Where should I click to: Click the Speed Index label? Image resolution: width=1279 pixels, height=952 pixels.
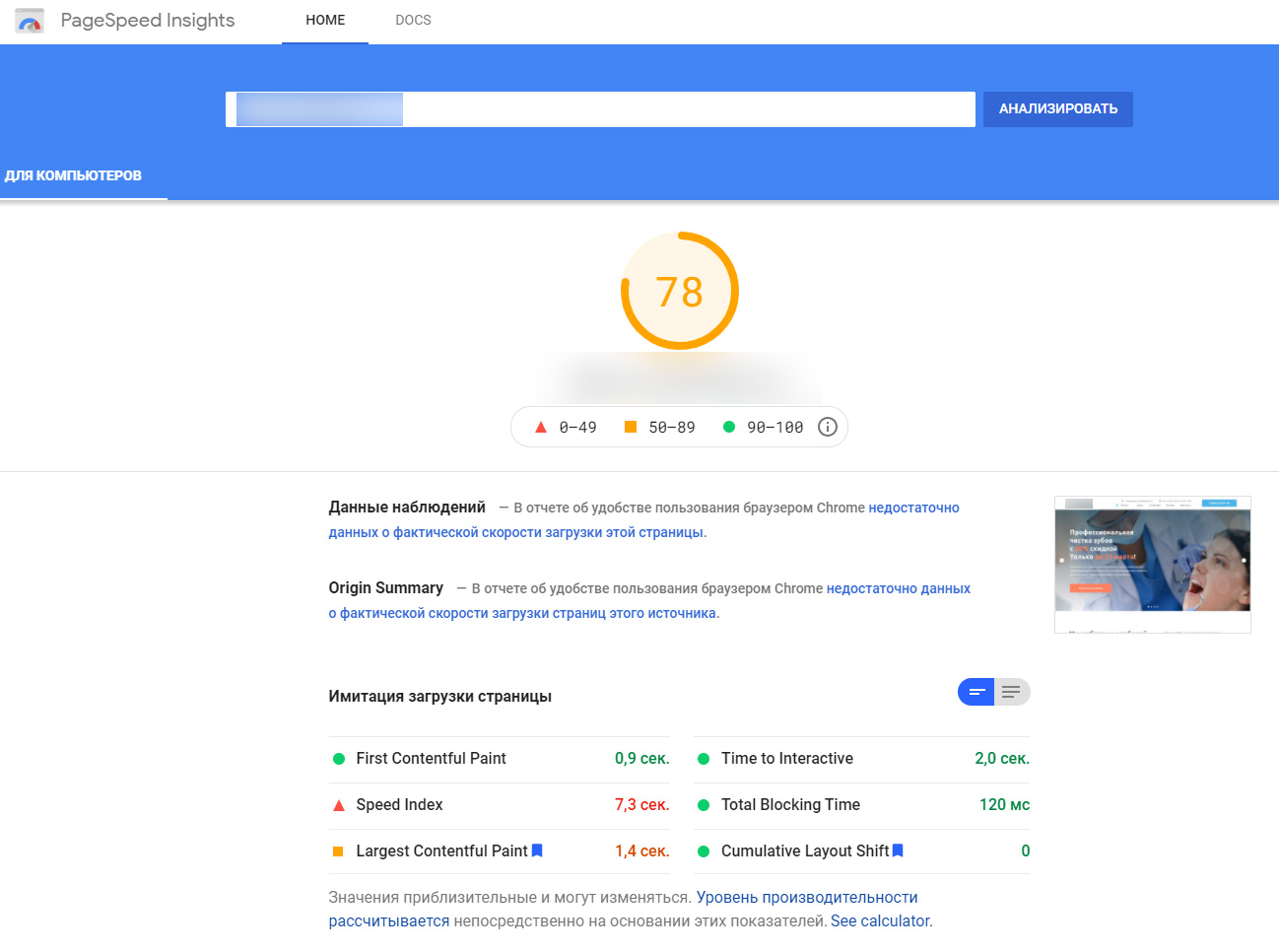coord(399,805)
